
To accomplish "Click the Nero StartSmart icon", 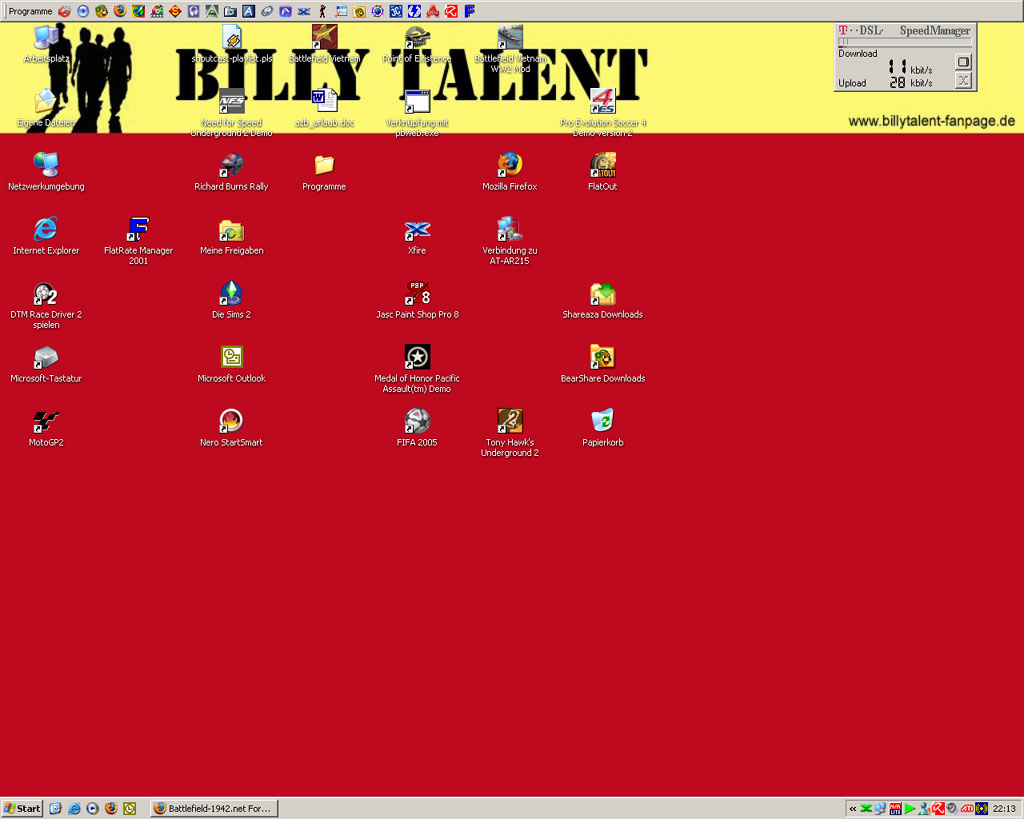I will coord(231,421).
